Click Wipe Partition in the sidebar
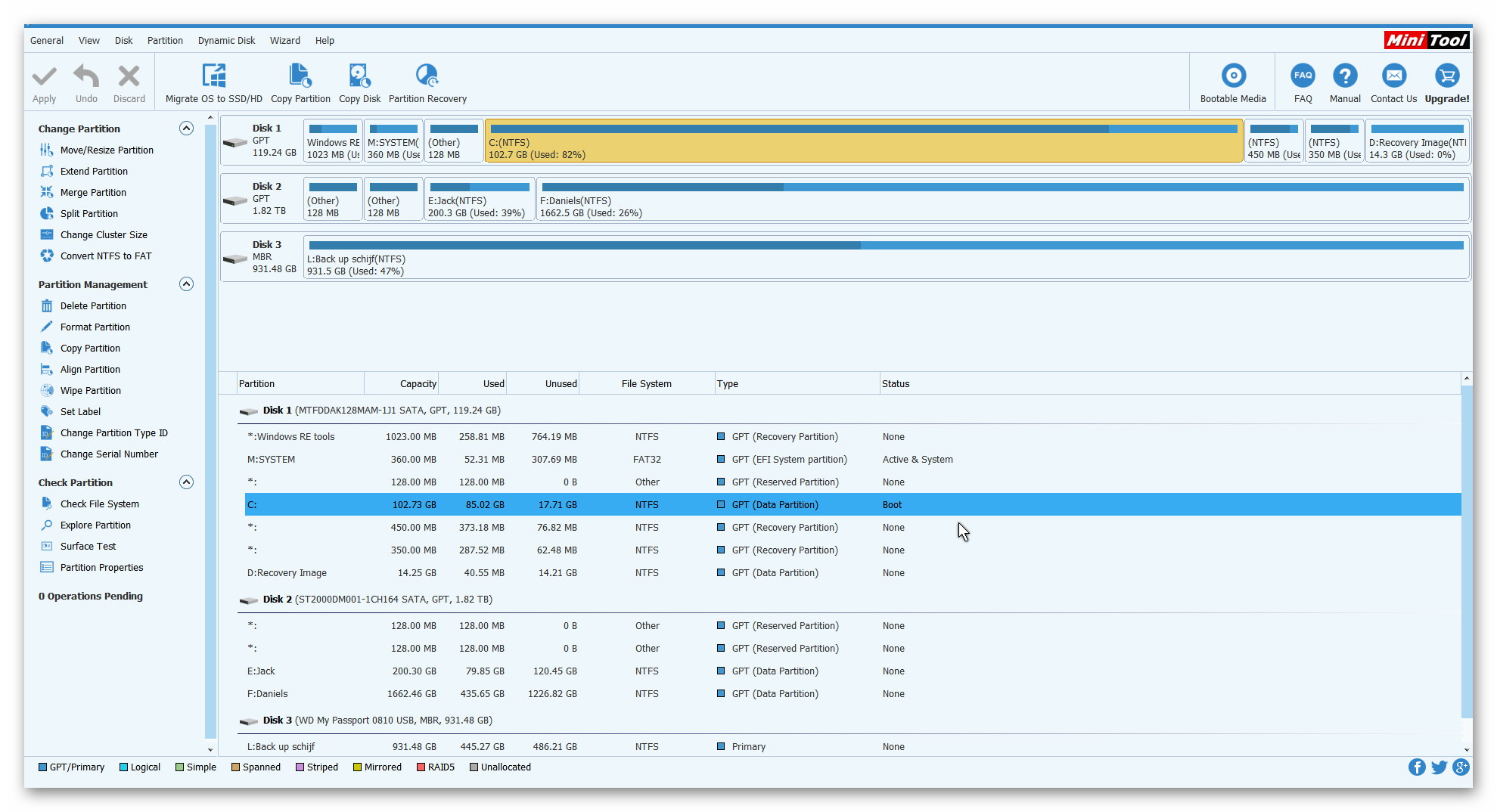Viewport: 1497px width, 812px height. tap(90, 391)
